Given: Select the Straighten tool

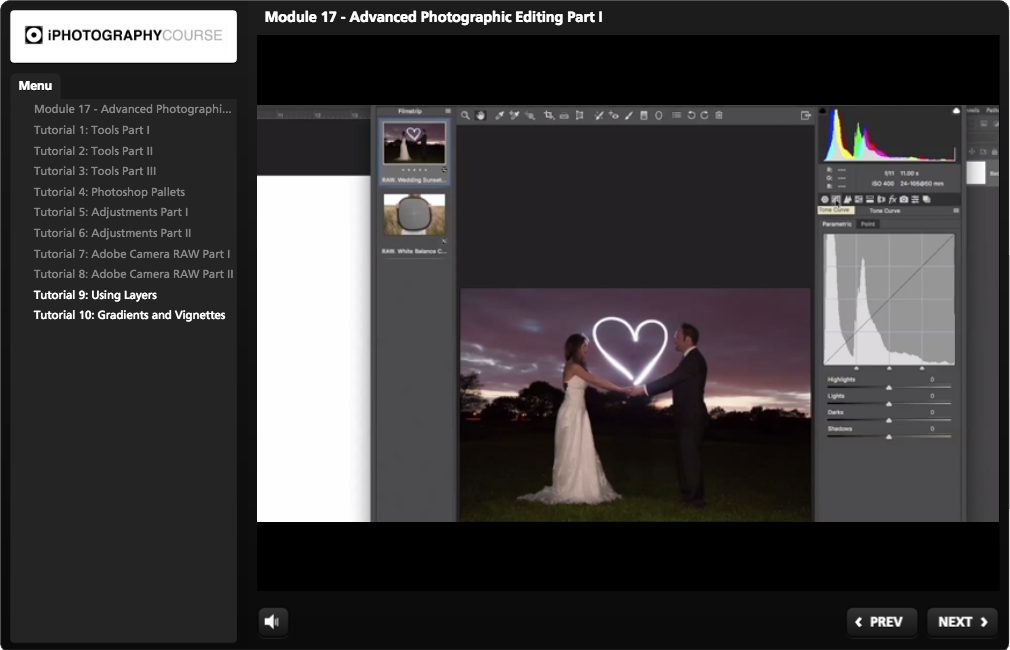Looking at the screenshot, I should pyautogui.click(x=564, y=115).
